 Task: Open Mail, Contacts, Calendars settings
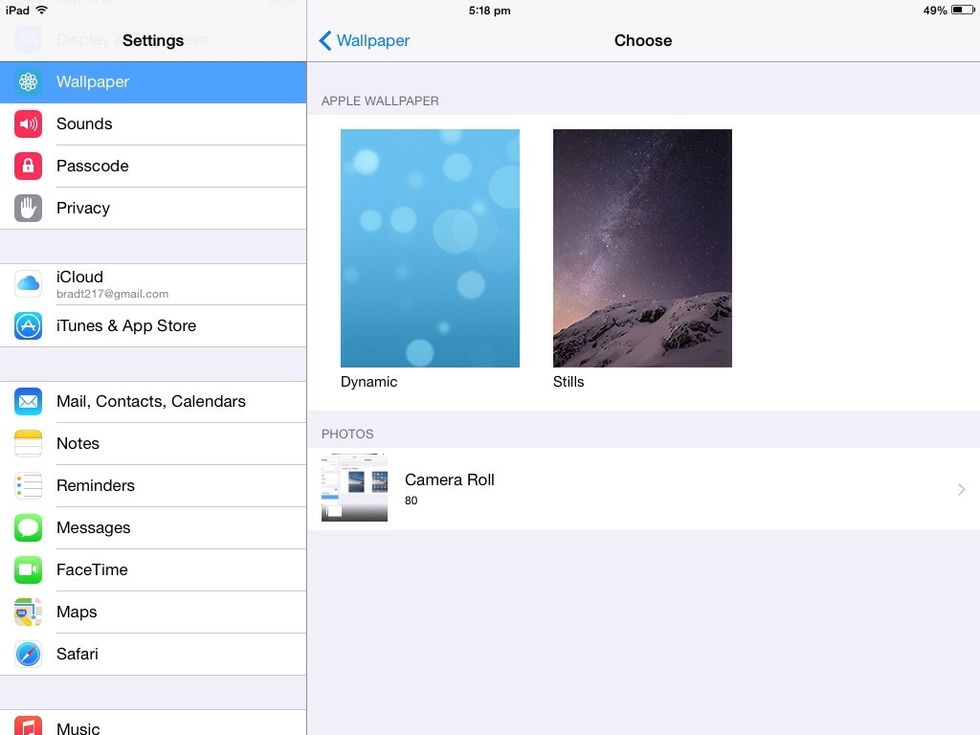coord(153,401)
